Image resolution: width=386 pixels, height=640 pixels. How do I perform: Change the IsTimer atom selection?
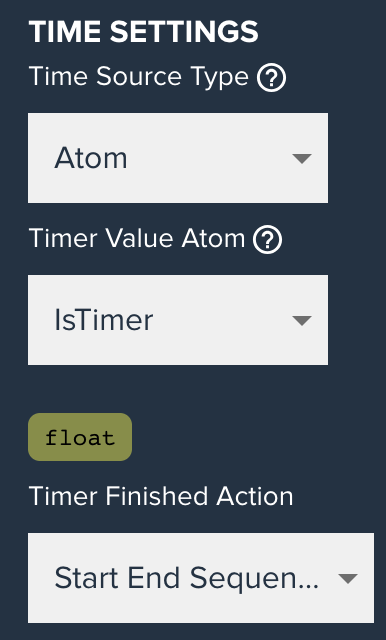(x=178, y=320)
